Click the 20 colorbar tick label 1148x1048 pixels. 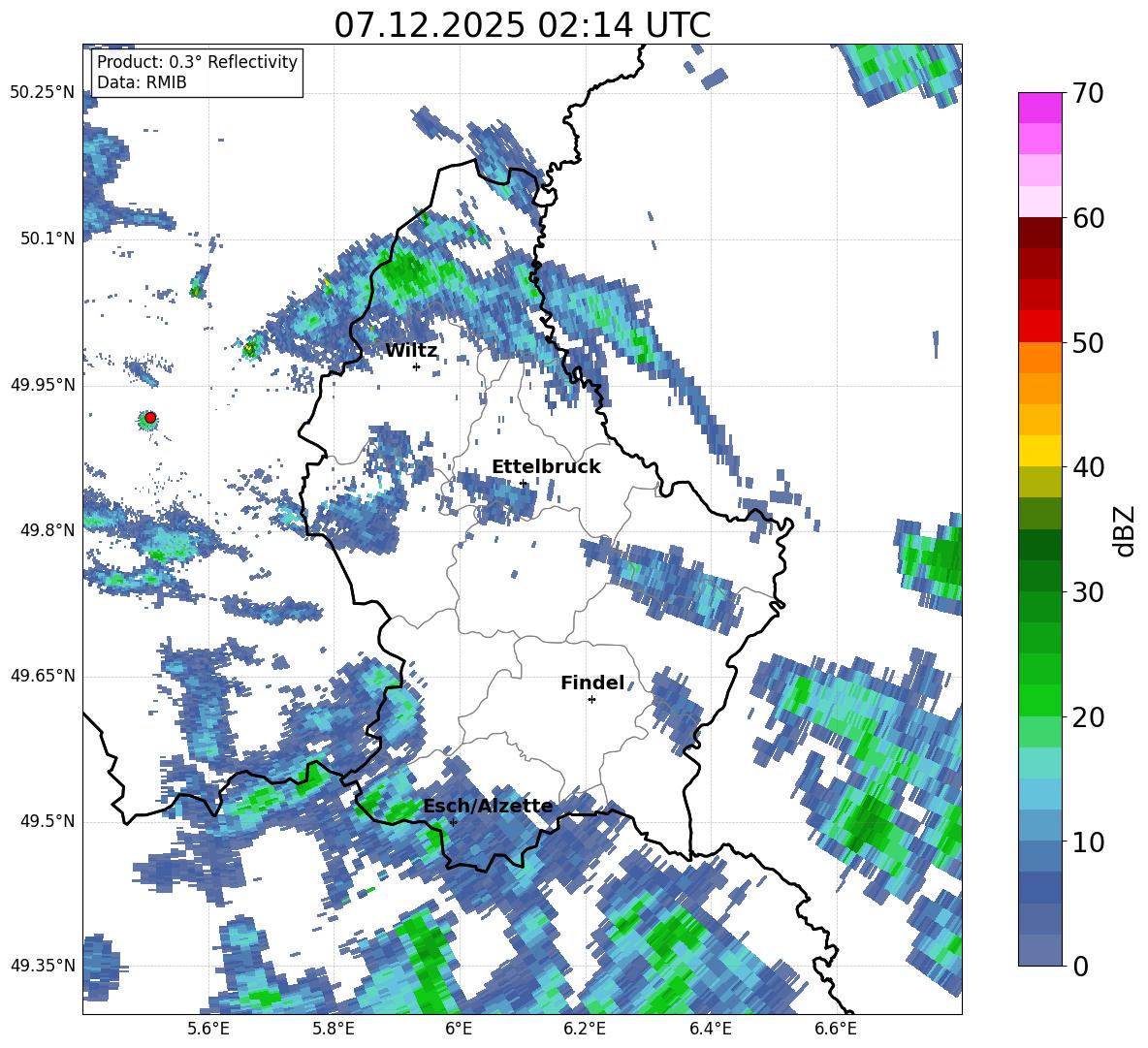(x=1088, y=716)
